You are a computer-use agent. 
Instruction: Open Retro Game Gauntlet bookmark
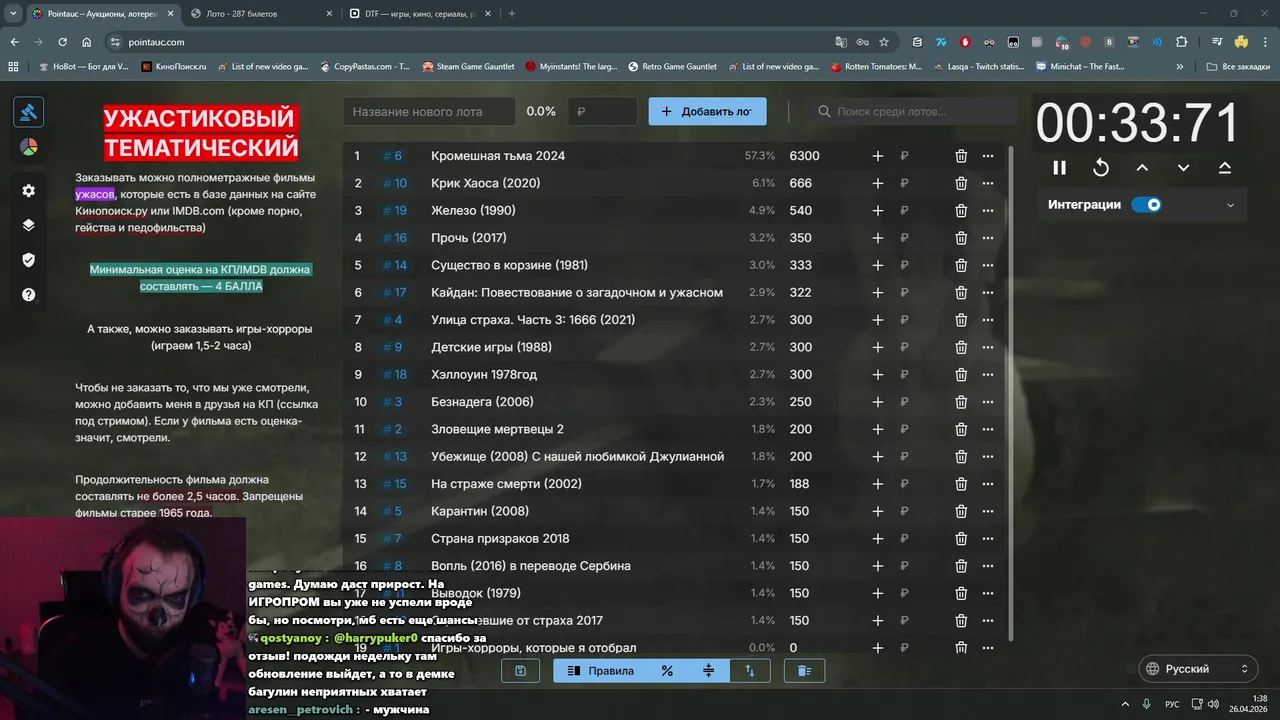(x=672, y=67)
